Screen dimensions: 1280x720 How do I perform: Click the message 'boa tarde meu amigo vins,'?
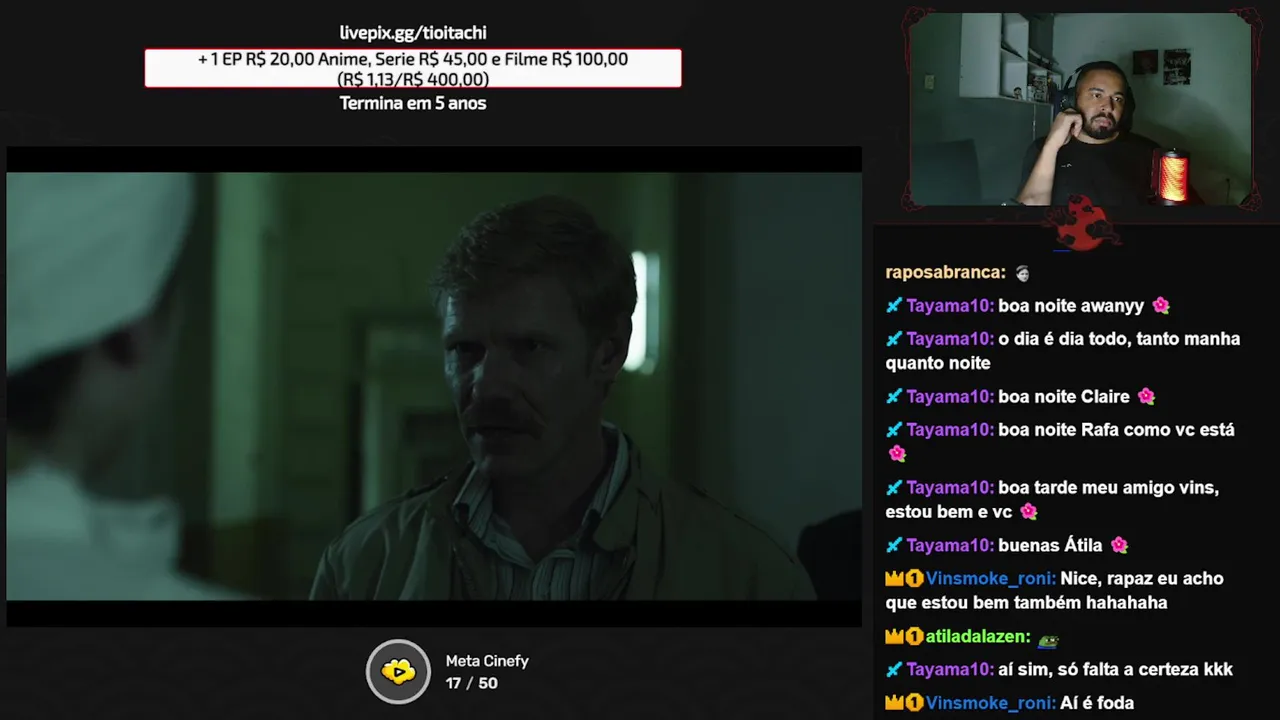click(x=1108, y=488)
